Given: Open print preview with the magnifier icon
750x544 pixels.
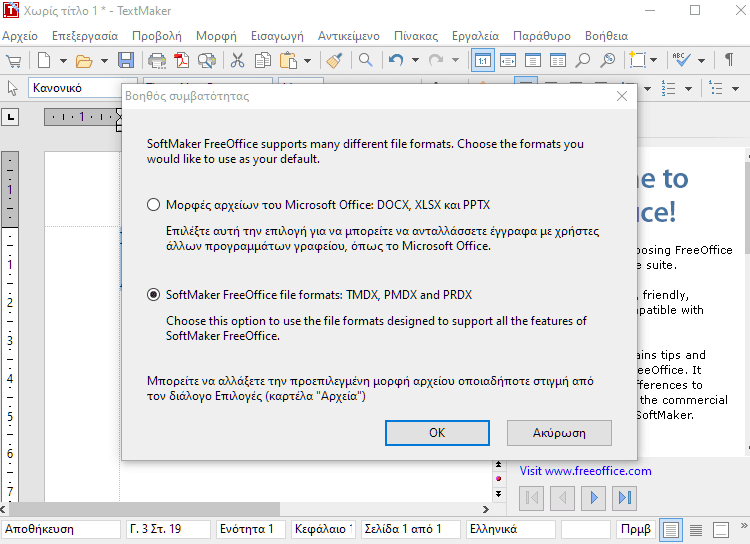Looking at the screenshot, I should coord(207,61).
